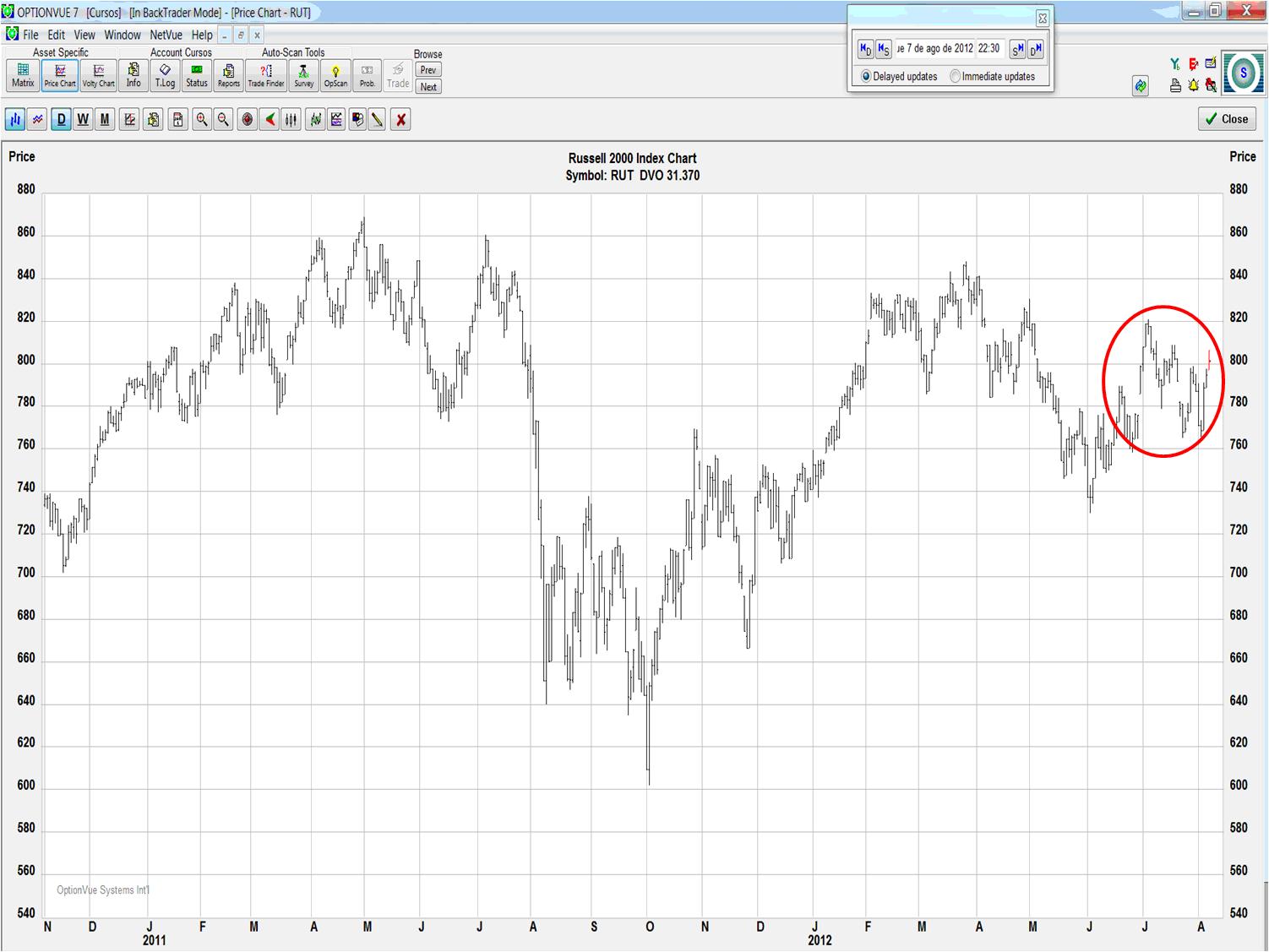Select the Immediate updates option

[x=993, y=76]
